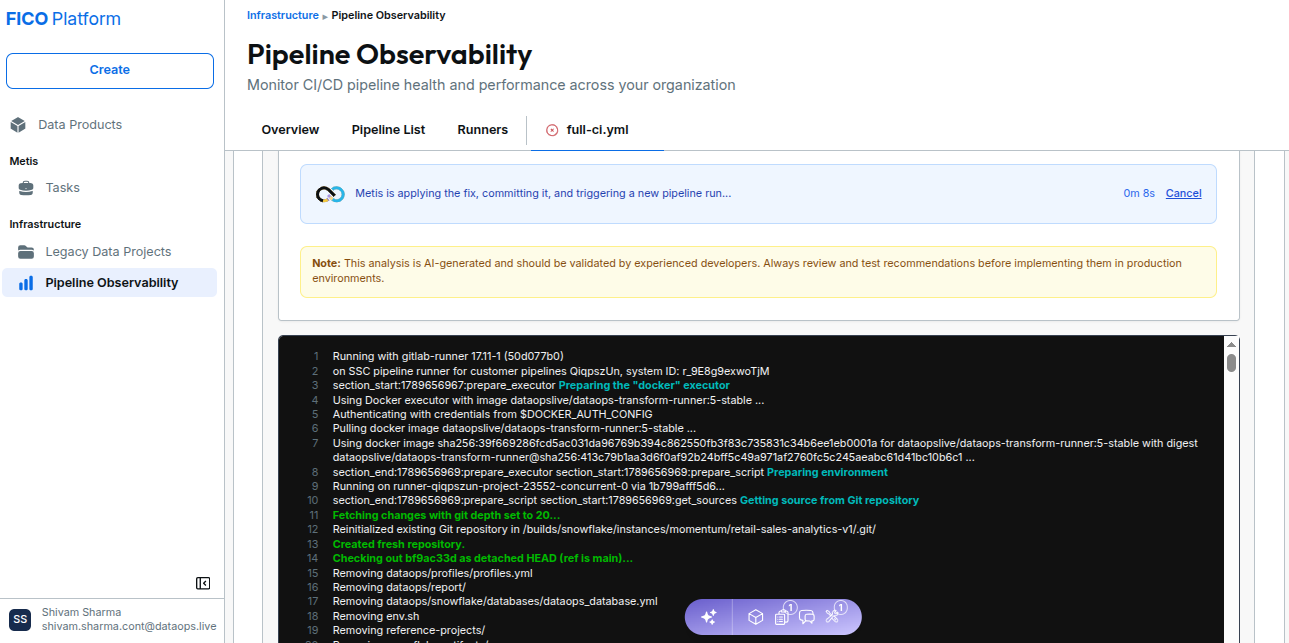Open the tools wrench icon with badge
The width and height of the screenshot is (1289, 643).
(x=834, y=616)
